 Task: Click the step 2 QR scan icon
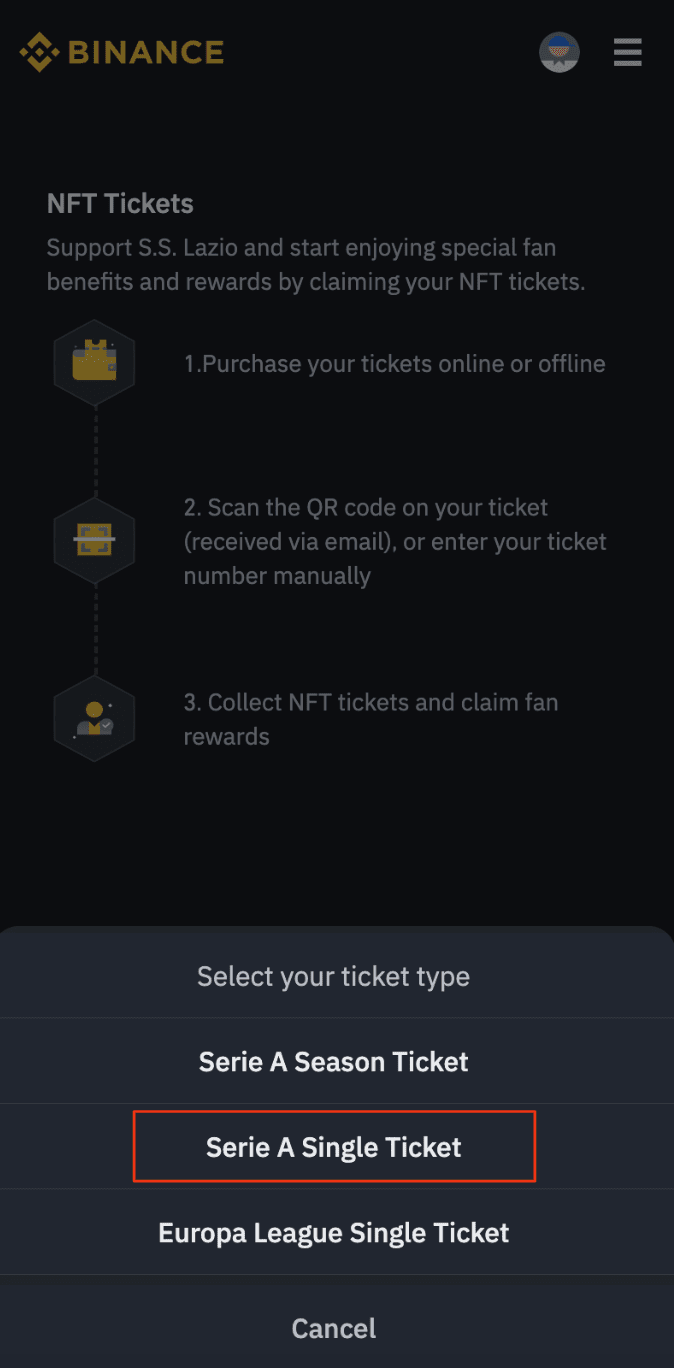(94, 540)
